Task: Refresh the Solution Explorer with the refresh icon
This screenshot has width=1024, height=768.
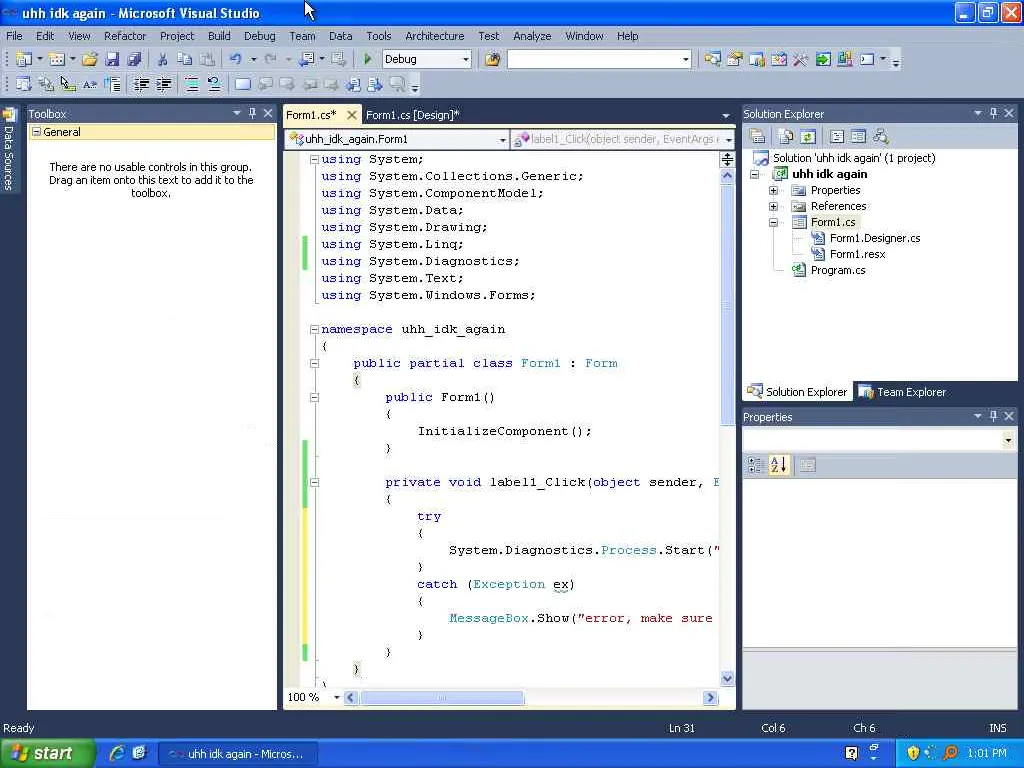Action: (x=808, y=137)
